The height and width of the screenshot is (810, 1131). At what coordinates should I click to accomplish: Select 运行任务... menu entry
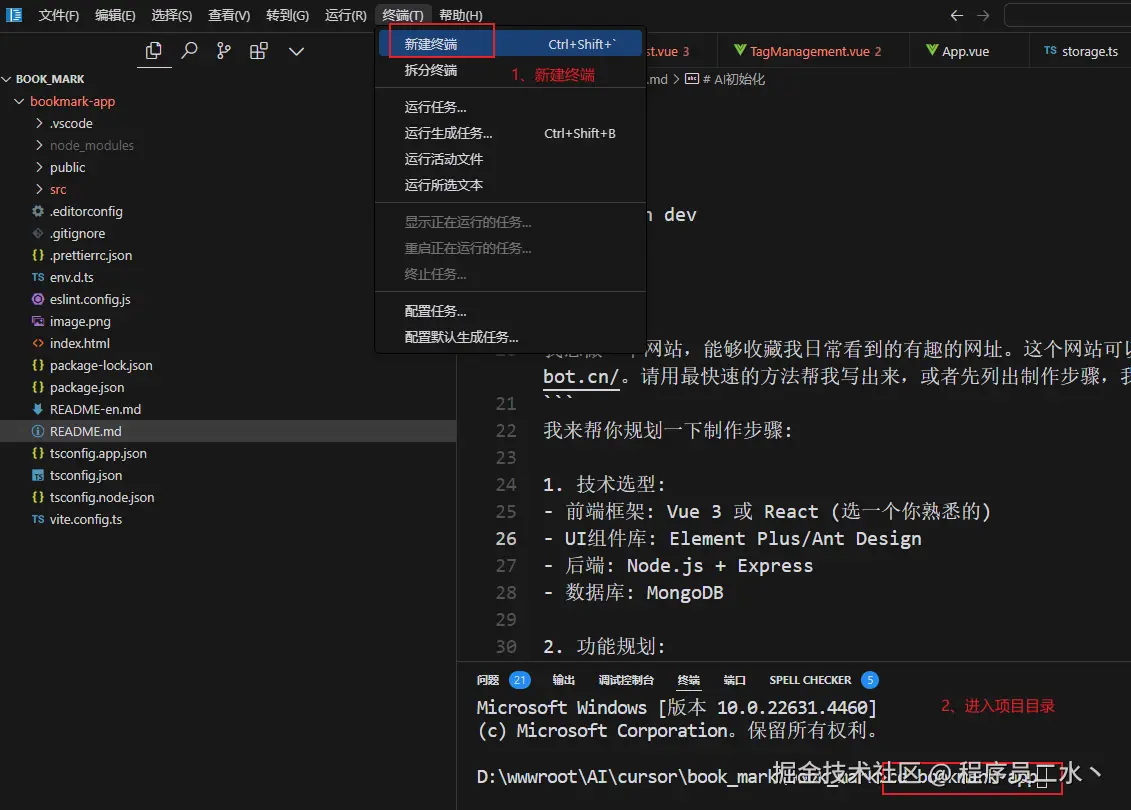tap(510, 107)
